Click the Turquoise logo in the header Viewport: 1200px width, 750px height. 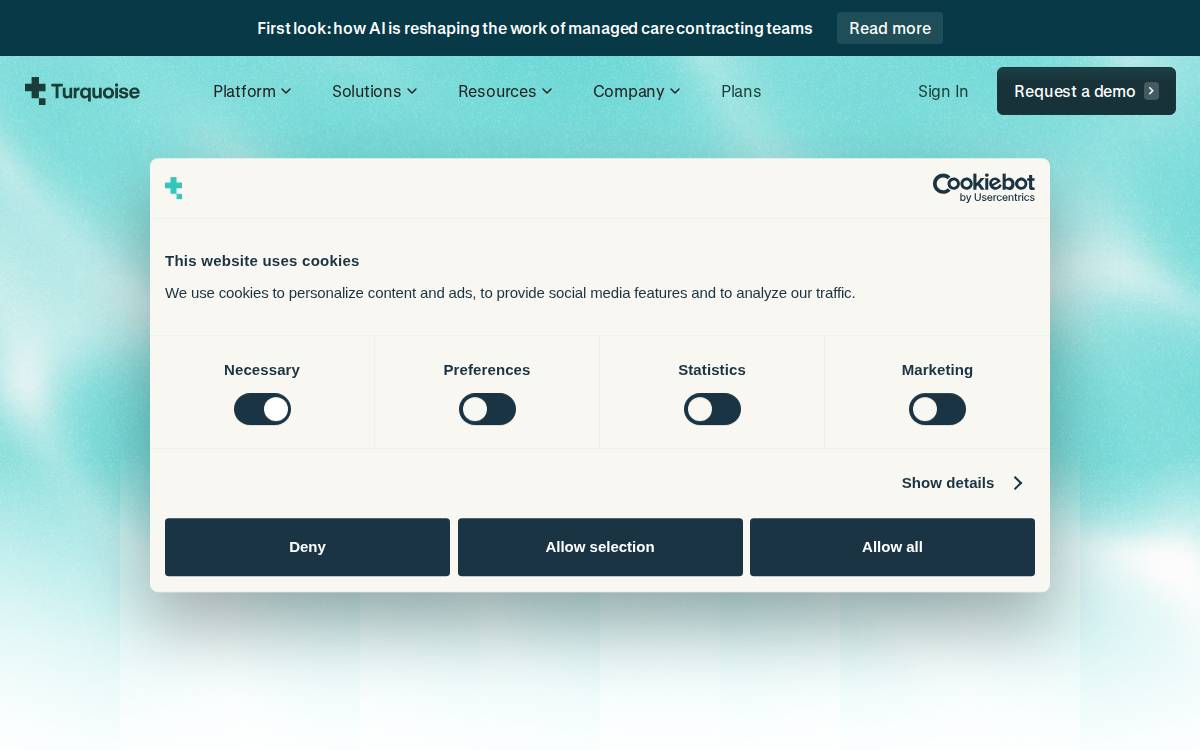click(82, 91)
